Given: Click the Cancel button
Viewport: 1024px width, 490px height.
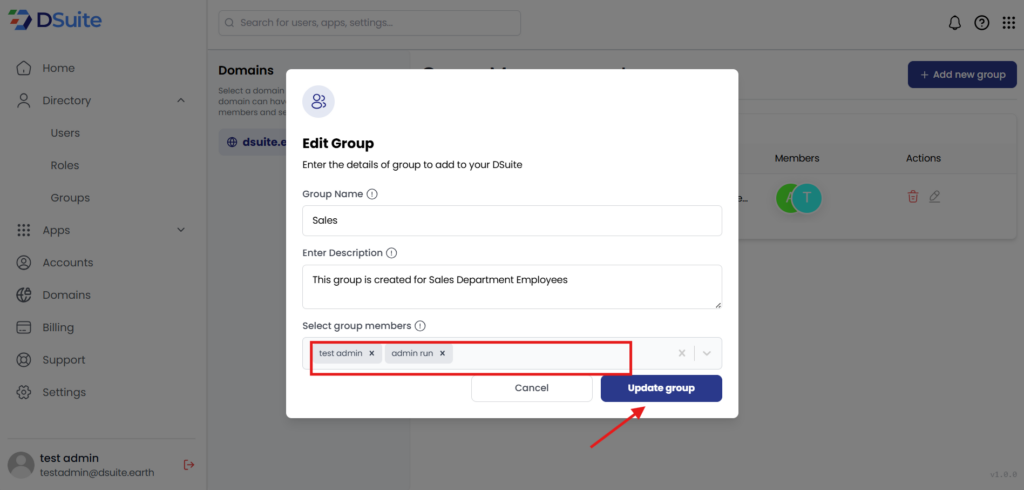Looking at the screenshot, I should coord(531,388).
